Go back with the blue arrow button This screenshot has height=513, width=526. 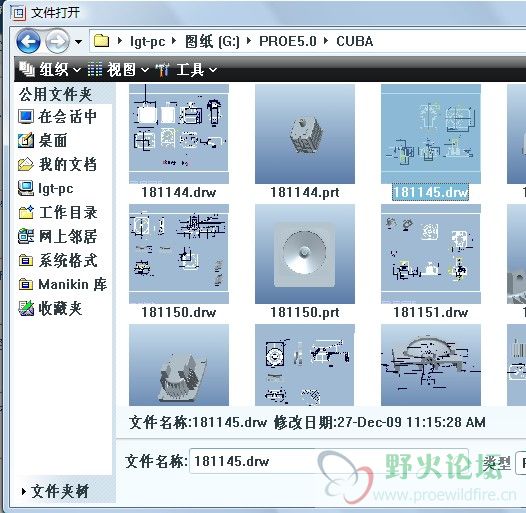pyautogui.click(x=29, y=42)
